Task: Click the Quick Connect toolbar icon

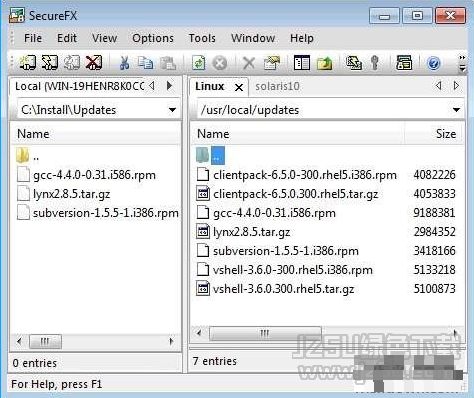Action: pos(50,62)
